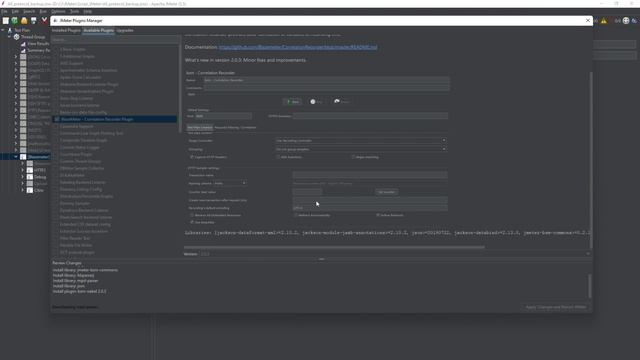Screen dimensions: 640x360
Task: Tick the Auto-Stop Listener checkbox
Action: point(57,98)
